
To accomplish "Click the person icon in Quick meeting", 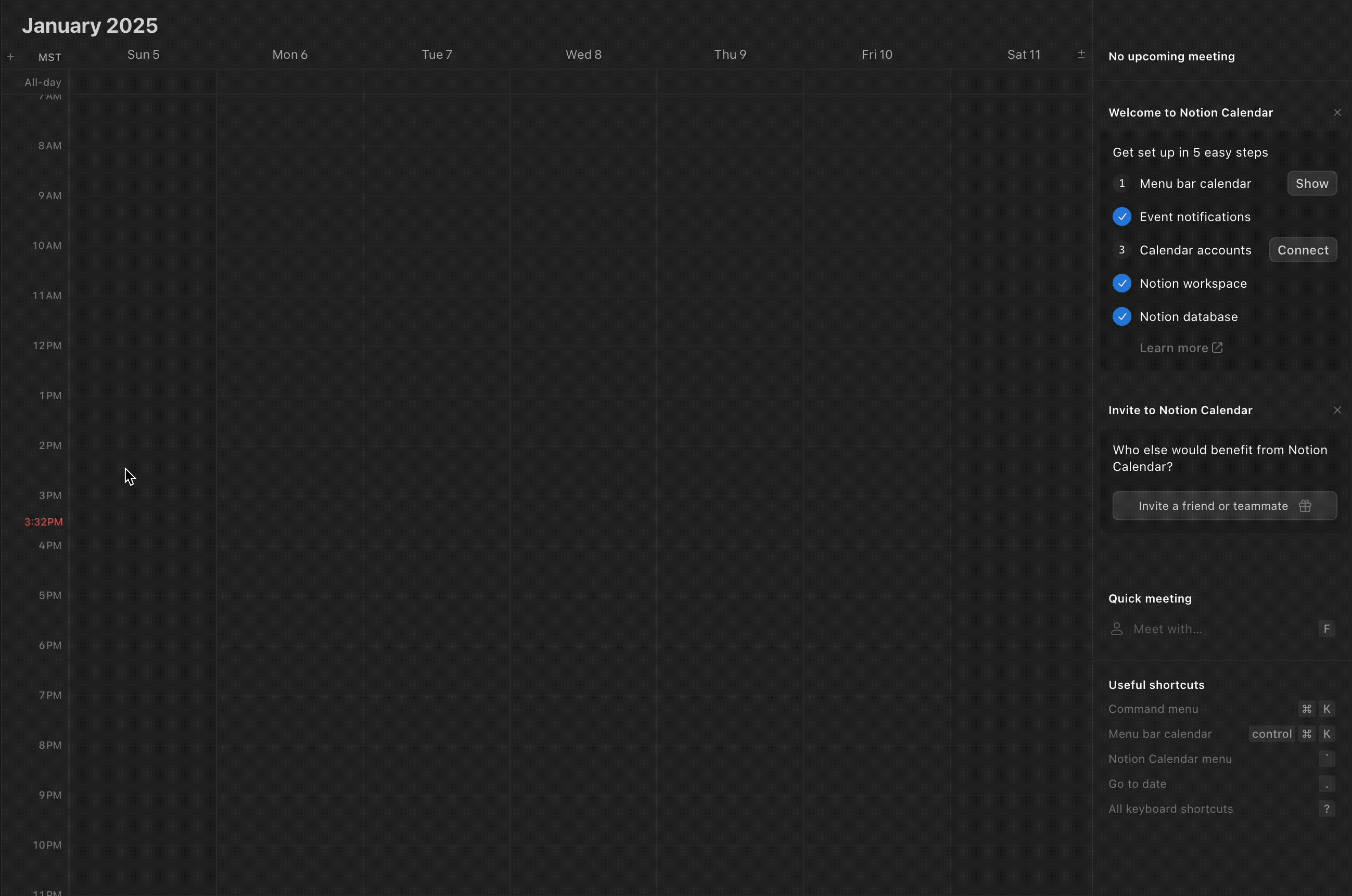I will (1116, 629).
